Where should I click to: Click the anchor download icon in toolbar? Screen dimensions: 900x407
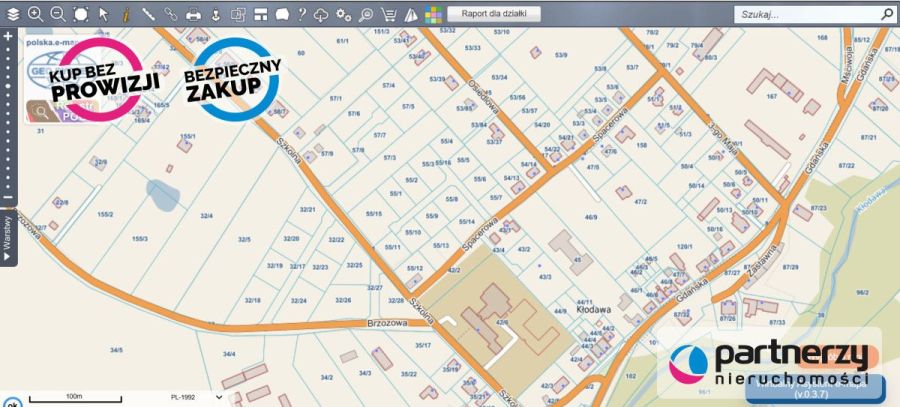pos(216,15)
